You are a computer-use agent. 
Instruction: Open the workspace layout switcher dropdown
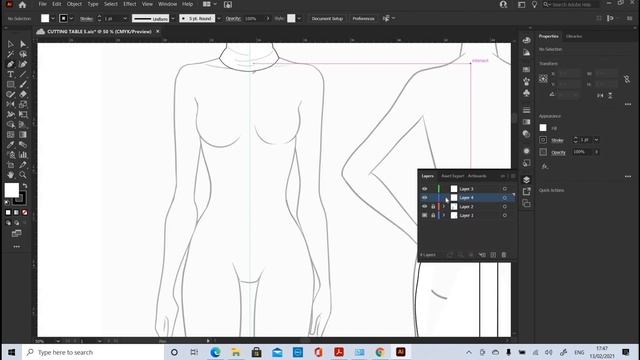[209, 4]
